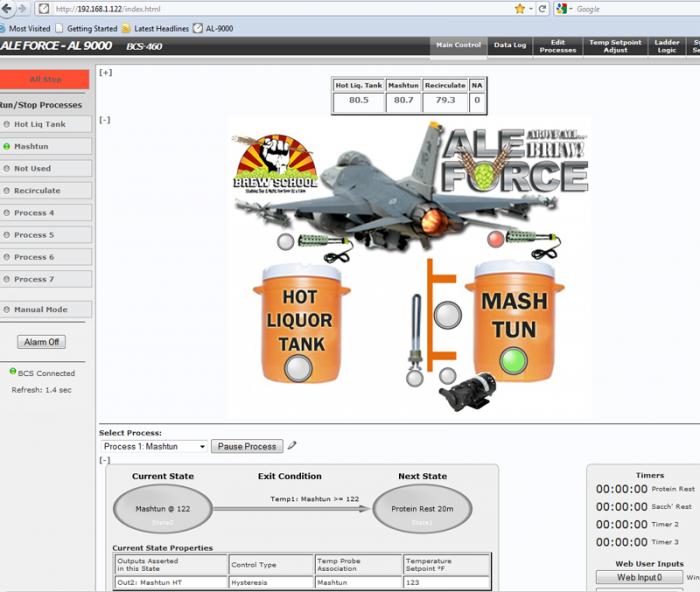This screenshot has width=700, height=592.
Task: Open the bookmark star dropdown arrow
Action: [x=531, y=9]
